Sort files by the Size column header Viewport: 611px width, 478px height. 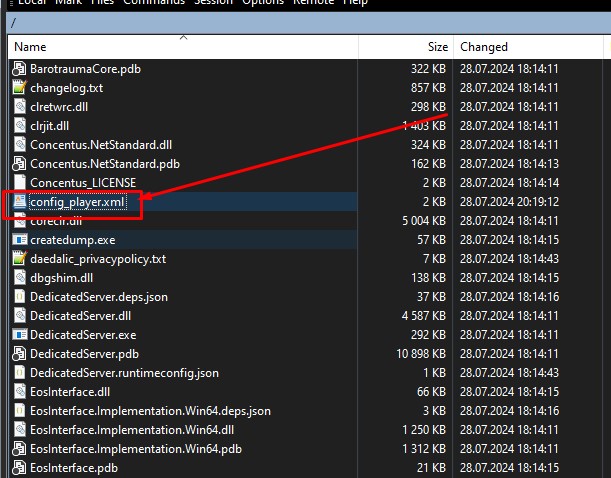click(437, 47)
